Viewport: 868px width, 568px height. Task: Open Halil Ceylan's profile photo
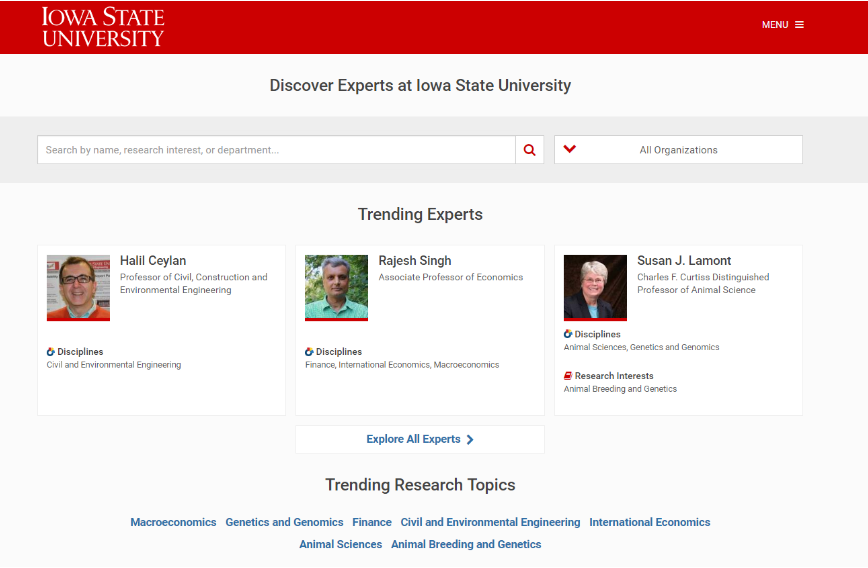[78, 288]
